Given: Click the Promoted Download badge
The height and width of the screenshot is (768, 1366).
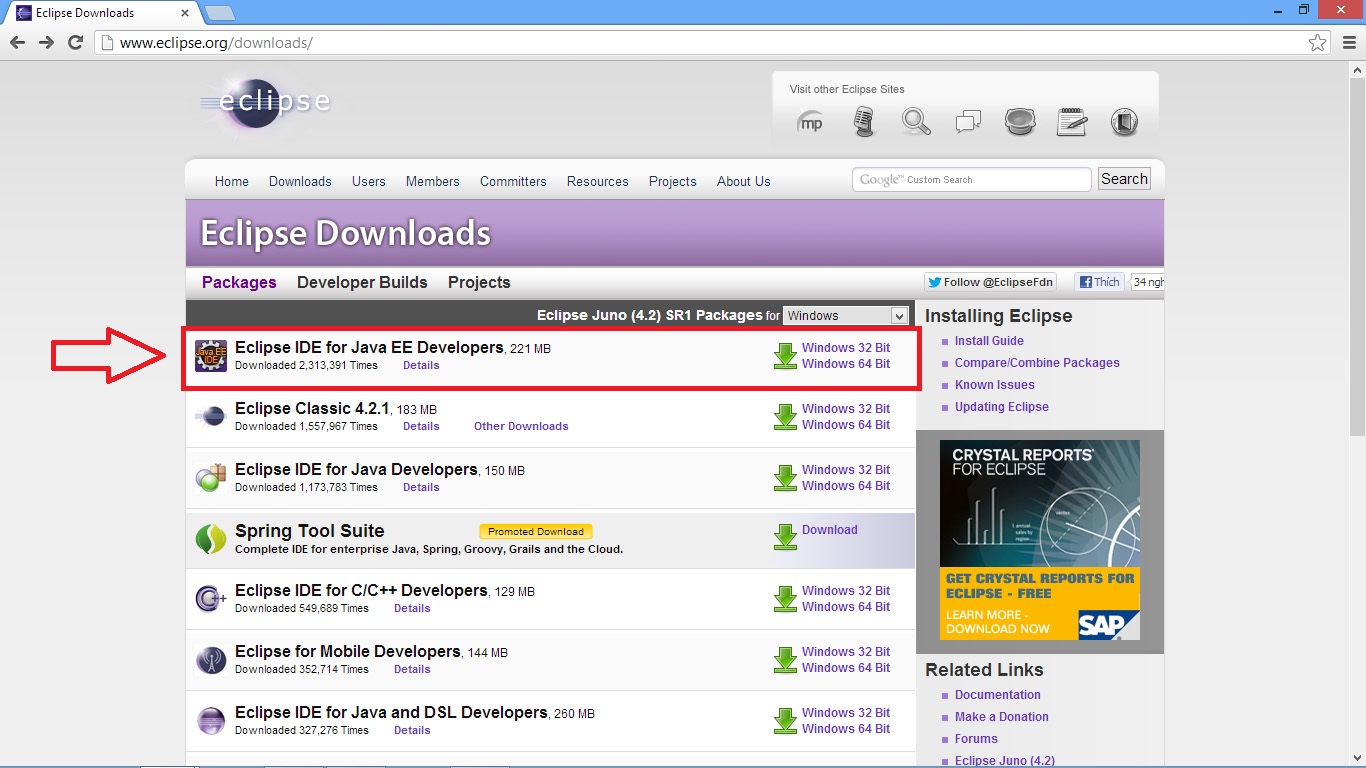Looking at the screenshot, I should coord(536,531).
